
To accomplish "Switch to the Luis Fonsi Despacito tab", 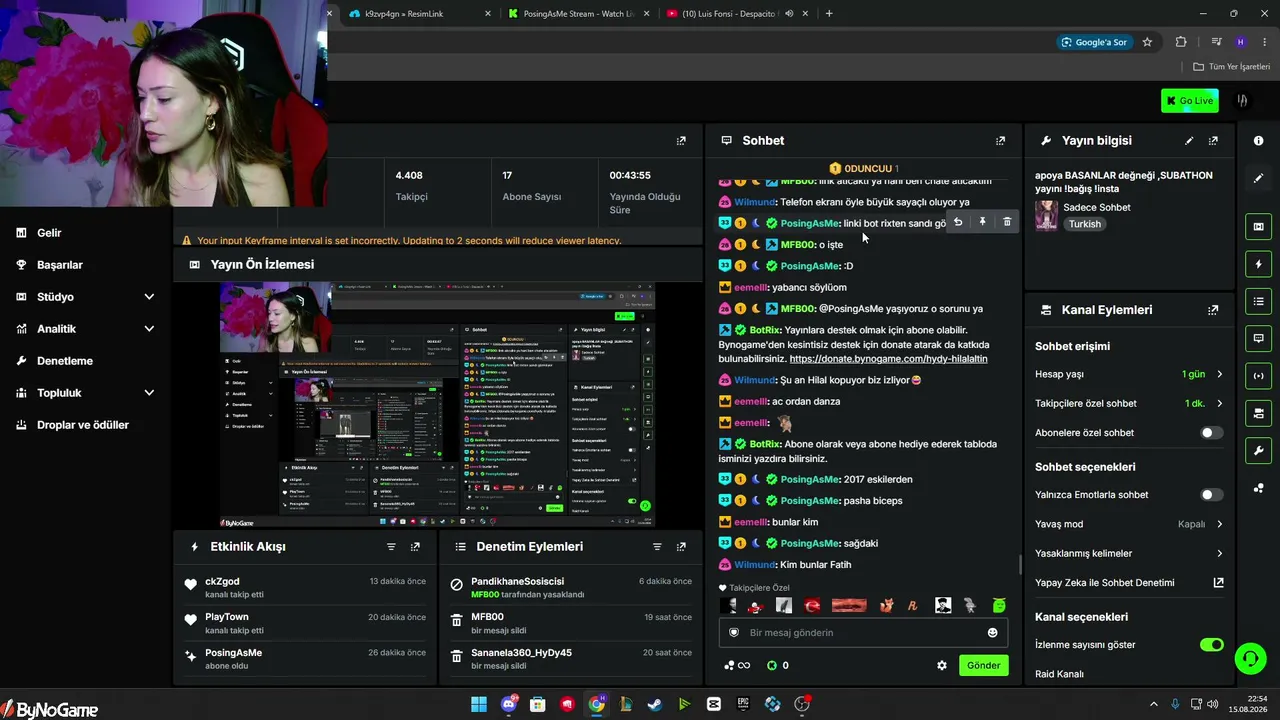I will click(x=736, y=14).
